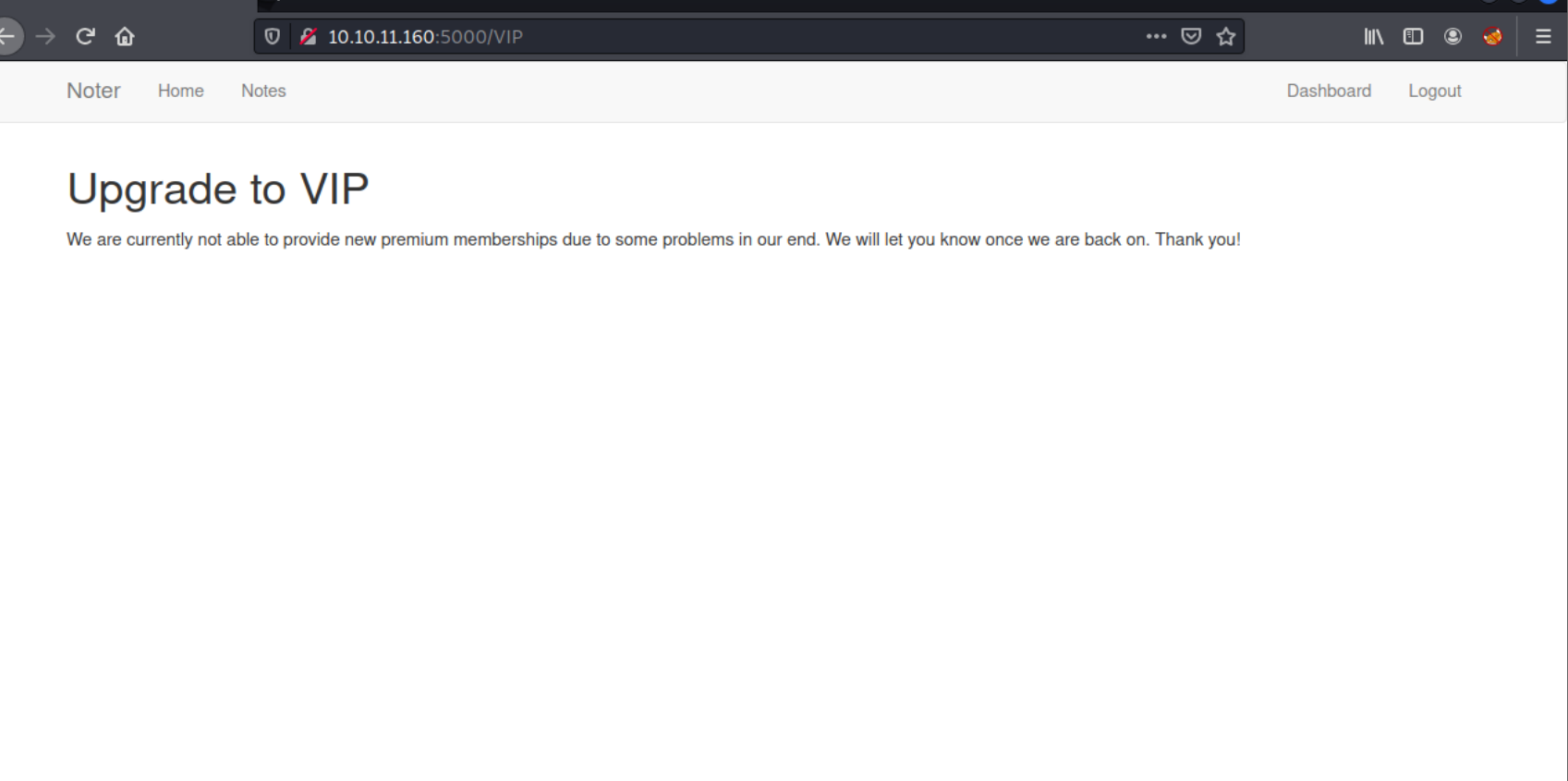Screen dimensions: 1568x781
Task: Click the forward navigation arrow
Action: [45, 37]
